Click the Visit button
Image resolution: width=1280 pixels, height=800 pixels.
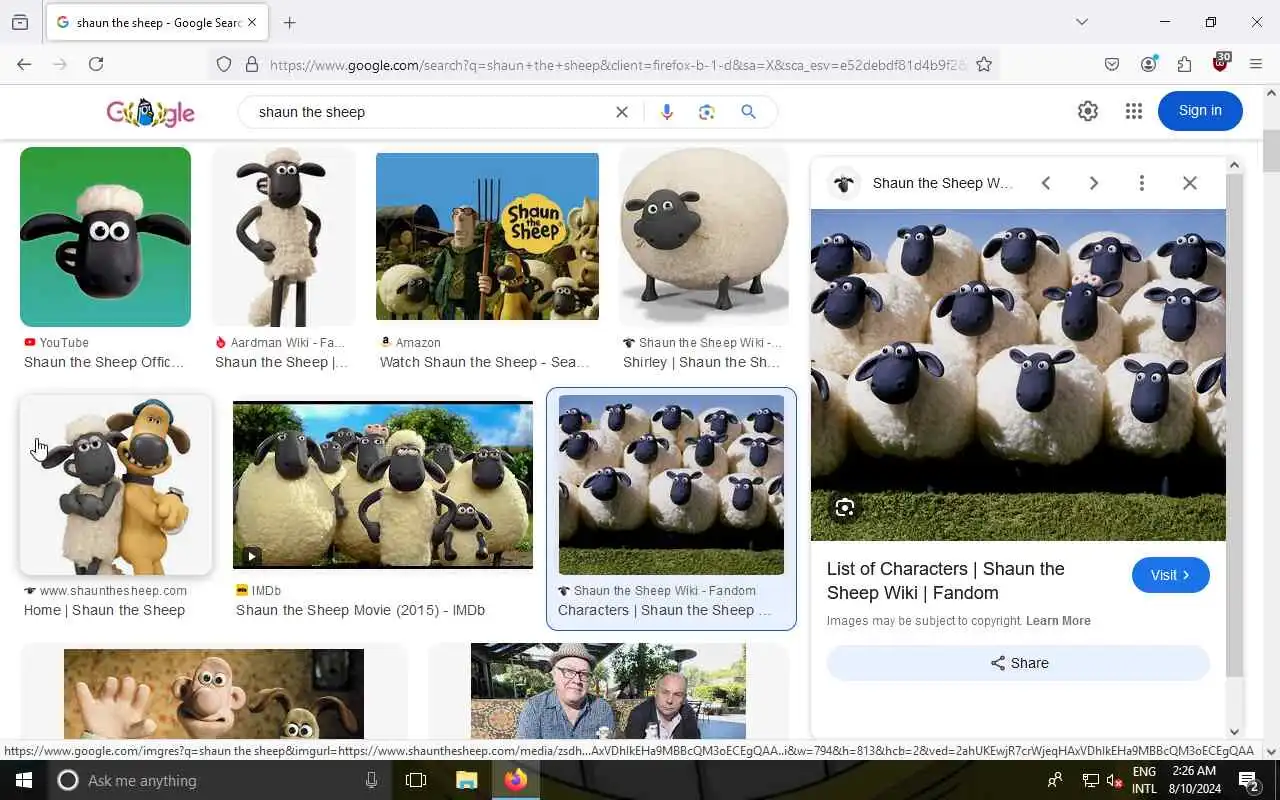(1171, 575)
